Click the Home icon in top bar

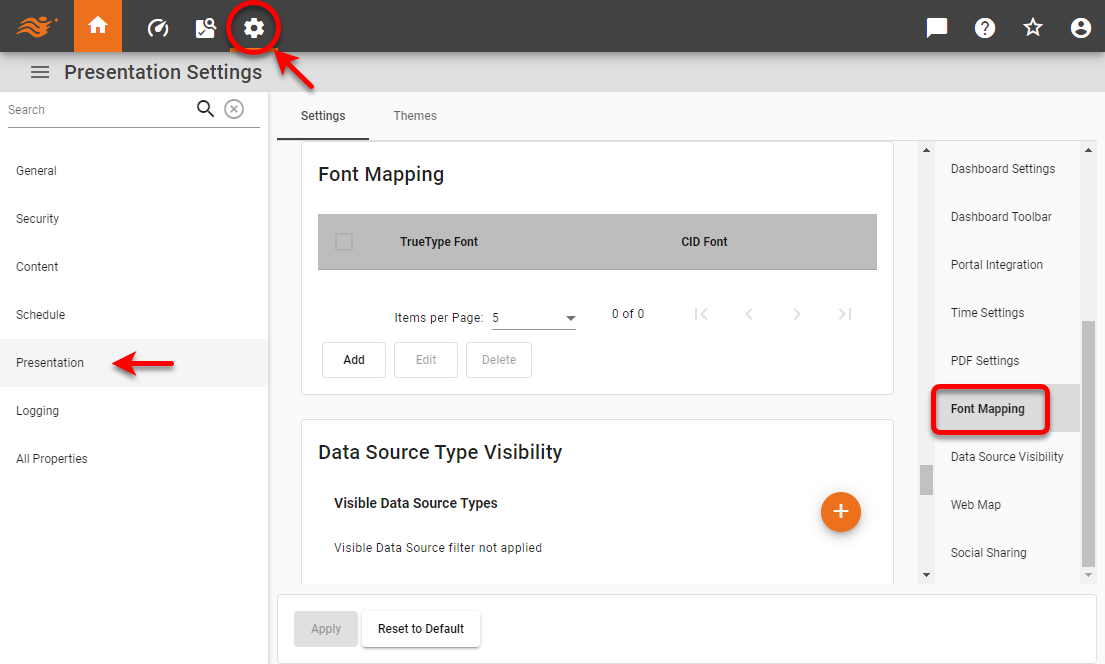(x=98, y=27)
